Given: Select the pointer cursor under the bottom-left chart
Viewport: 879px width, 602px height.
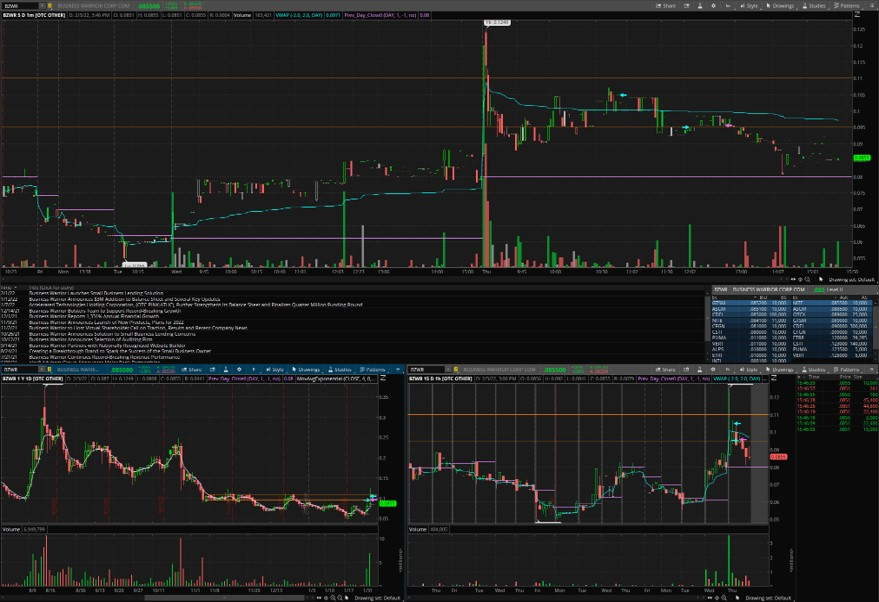Looking at the screenshot, I should click(x=346, y=598).
